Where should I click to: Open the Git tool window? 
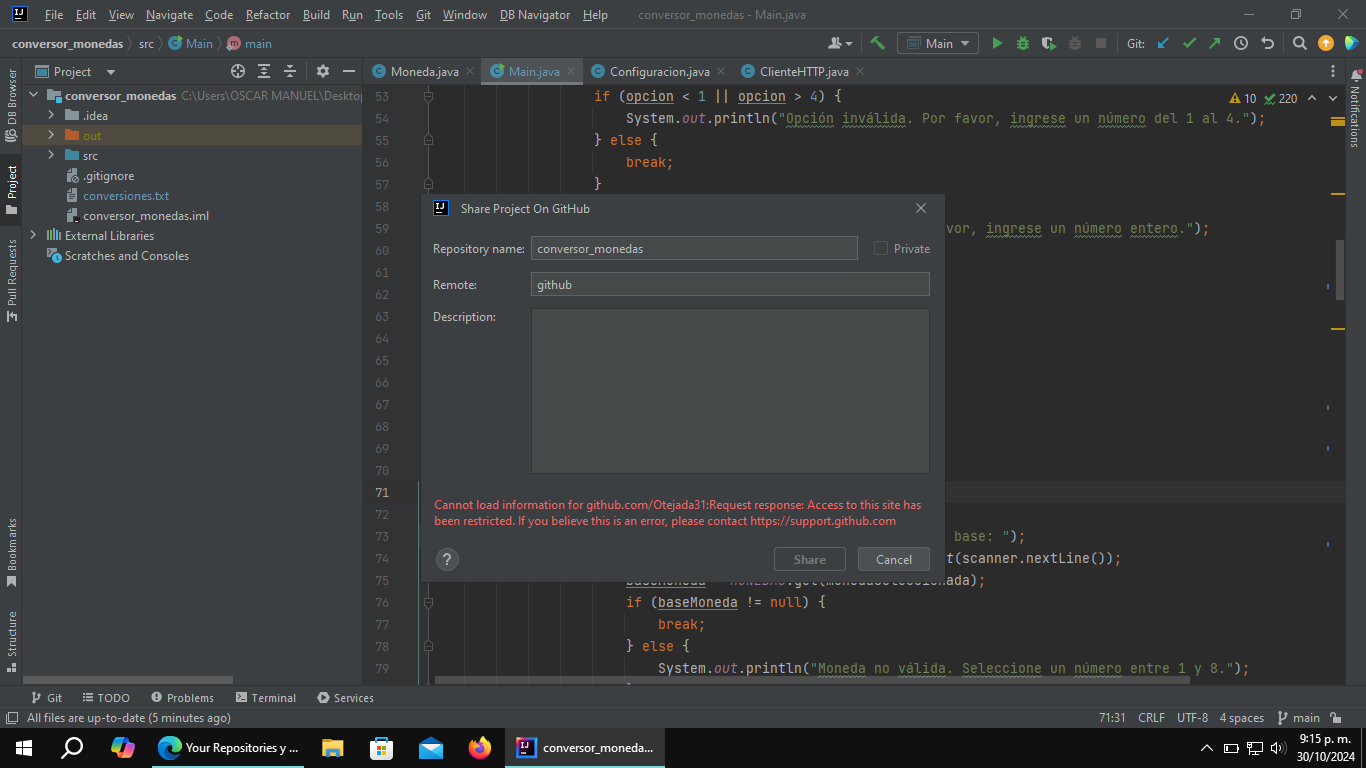click(x=46, y=697)
